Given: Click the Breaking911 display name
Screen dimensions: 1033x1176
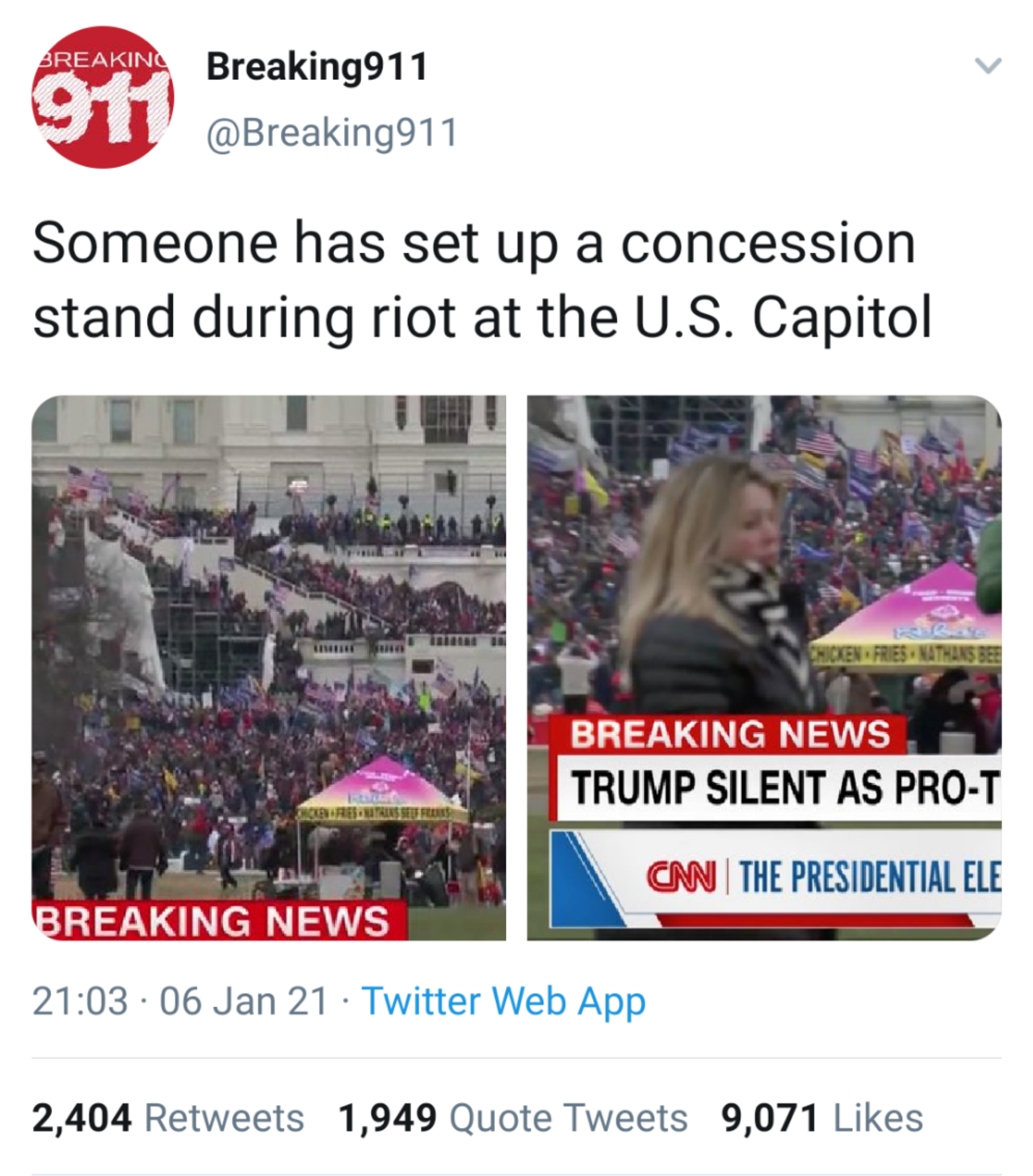Looking at the screenshot, I should pyautogui.click(x=317, y=67).
